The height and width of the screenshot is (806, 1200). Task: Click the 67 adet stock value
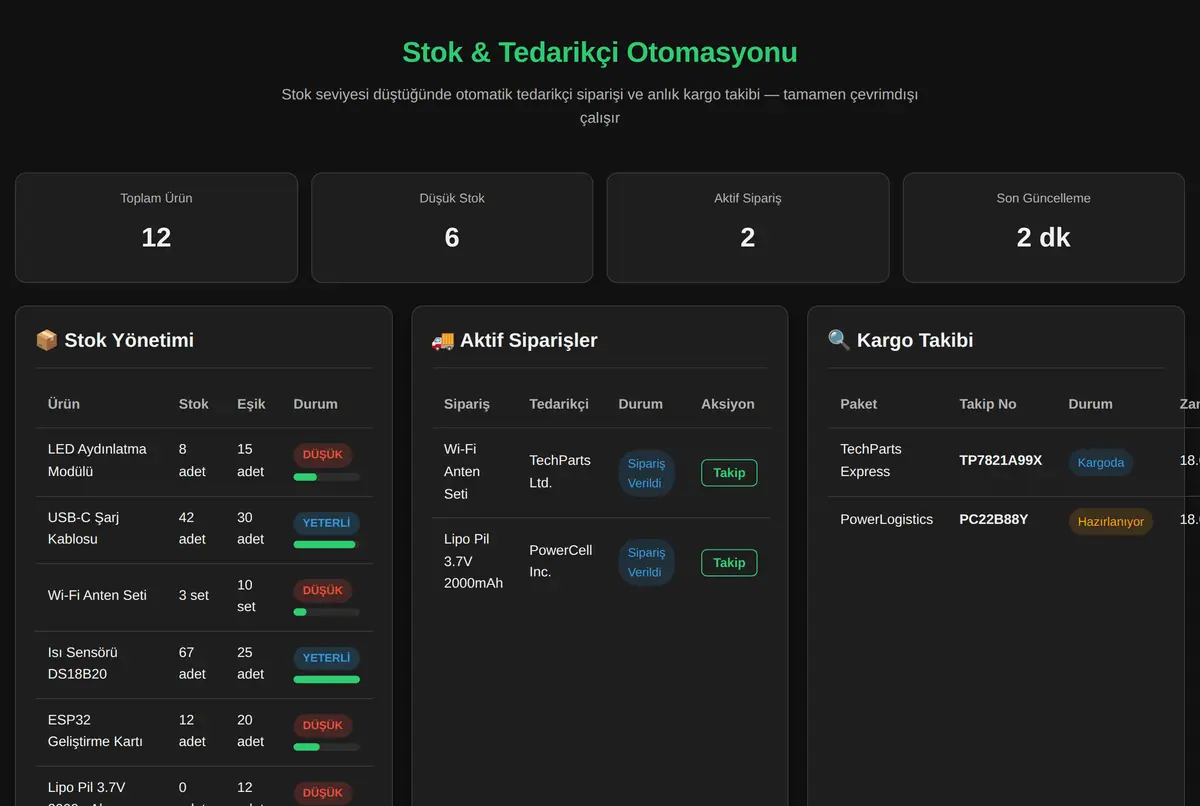click(193, 663)
